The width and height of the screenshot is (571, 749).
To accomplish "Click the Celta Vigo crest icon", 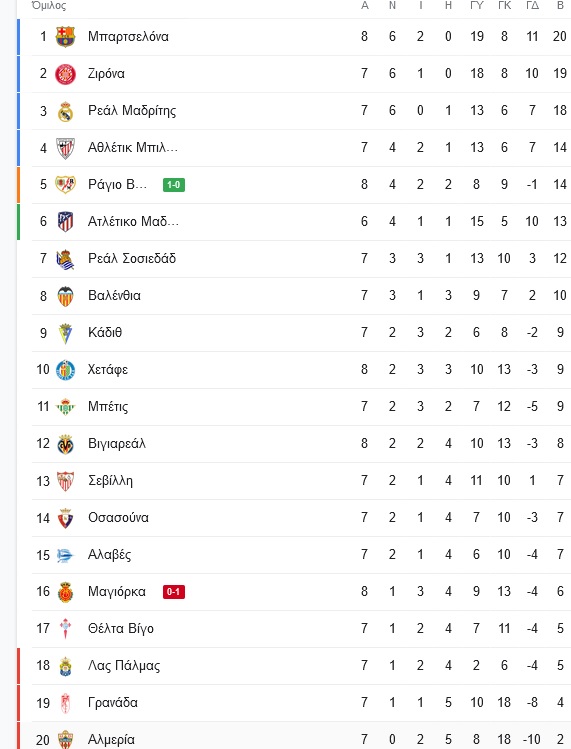I will [65, 629].
